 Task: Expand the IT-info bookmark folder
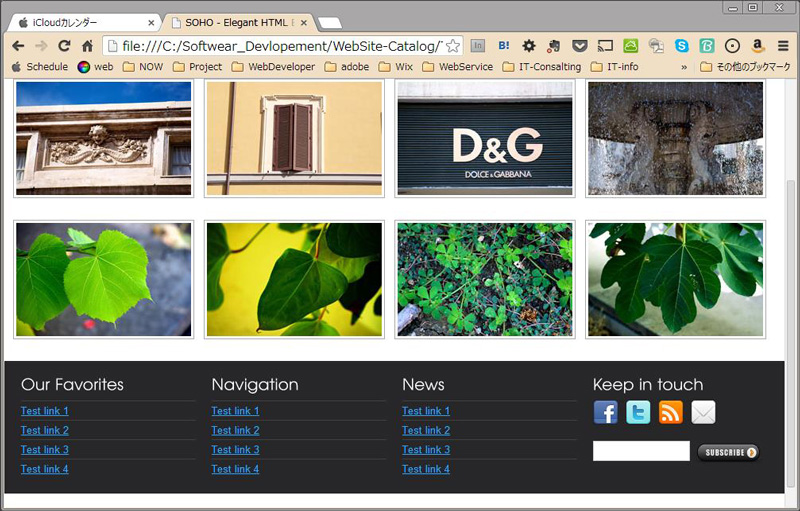coord(614,67)
